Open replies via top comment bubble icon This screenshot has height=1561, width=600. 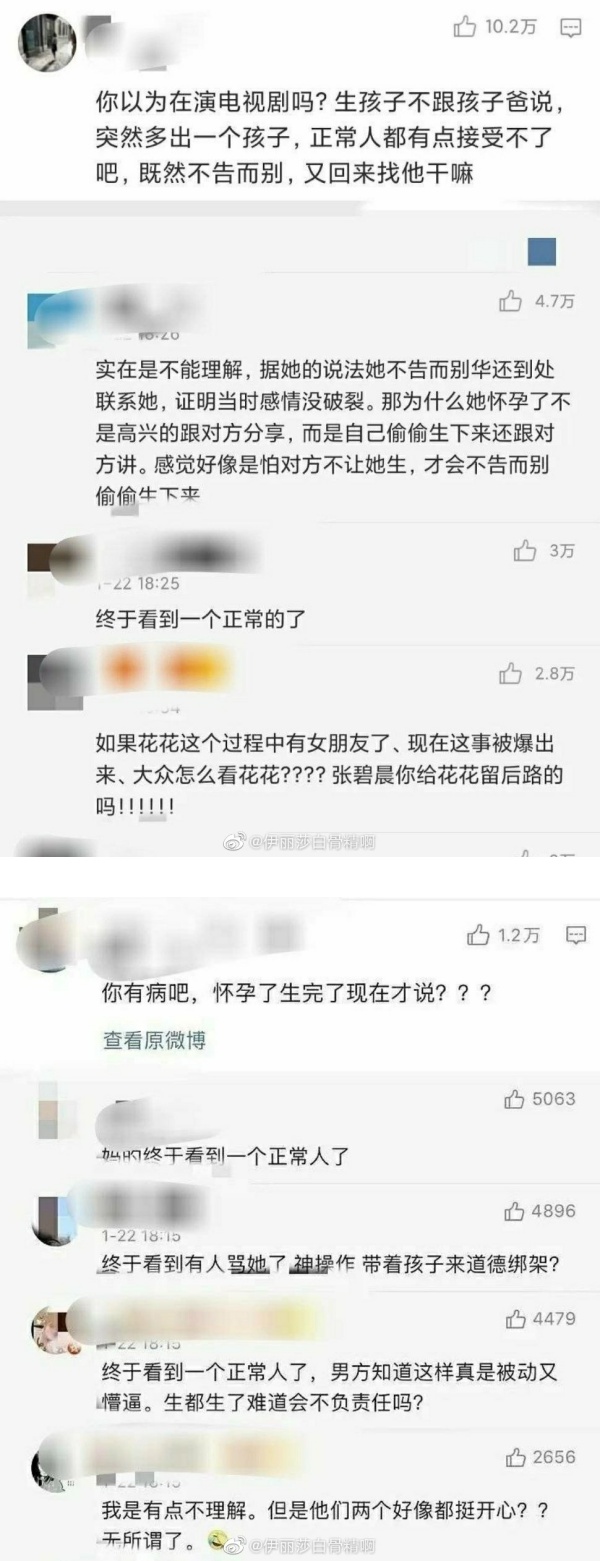pyautogui.click(x=571, y=28)
